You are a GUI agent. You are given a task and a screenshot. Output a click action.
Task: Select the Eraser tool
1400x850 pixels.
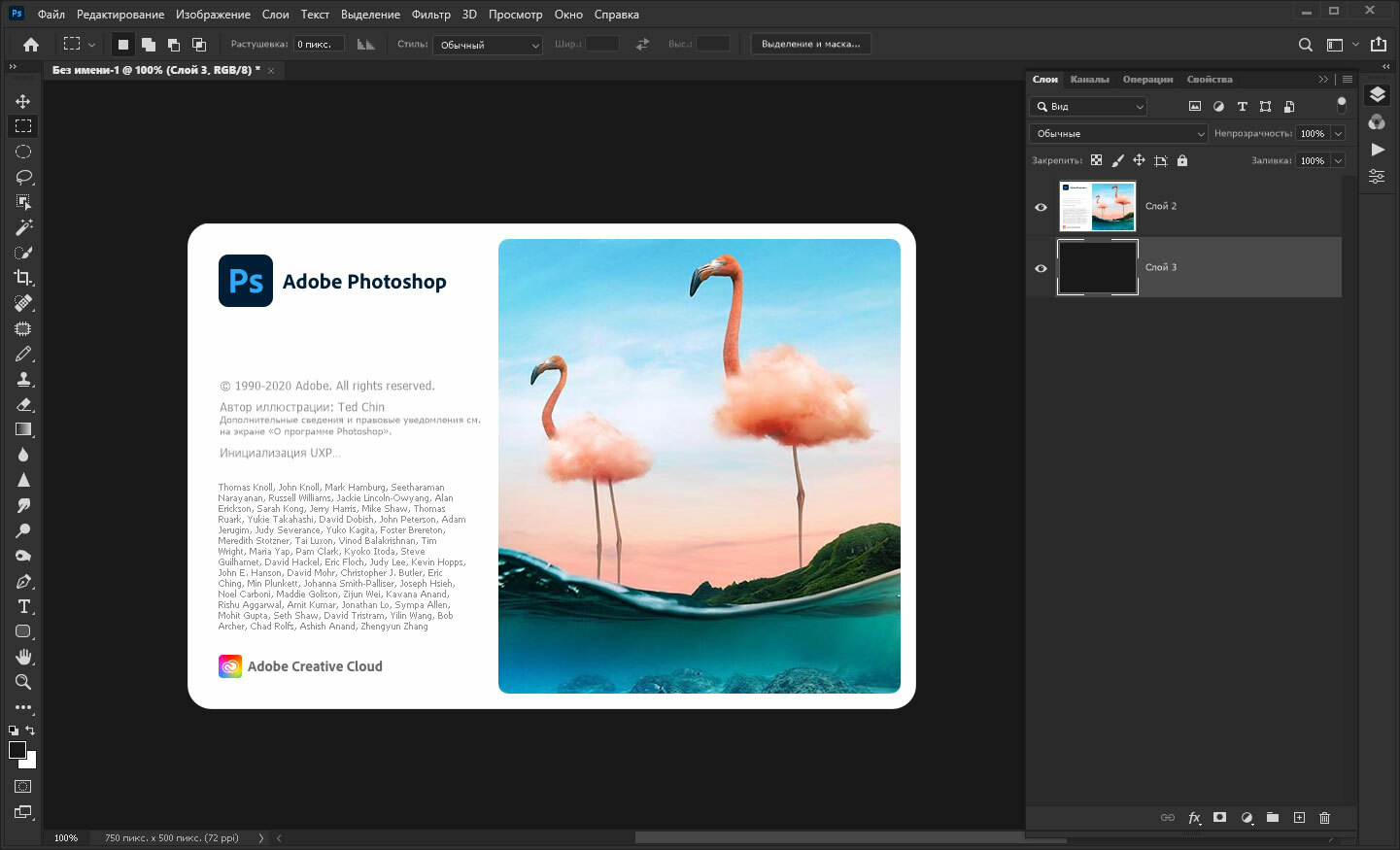(x=23, y=404)
